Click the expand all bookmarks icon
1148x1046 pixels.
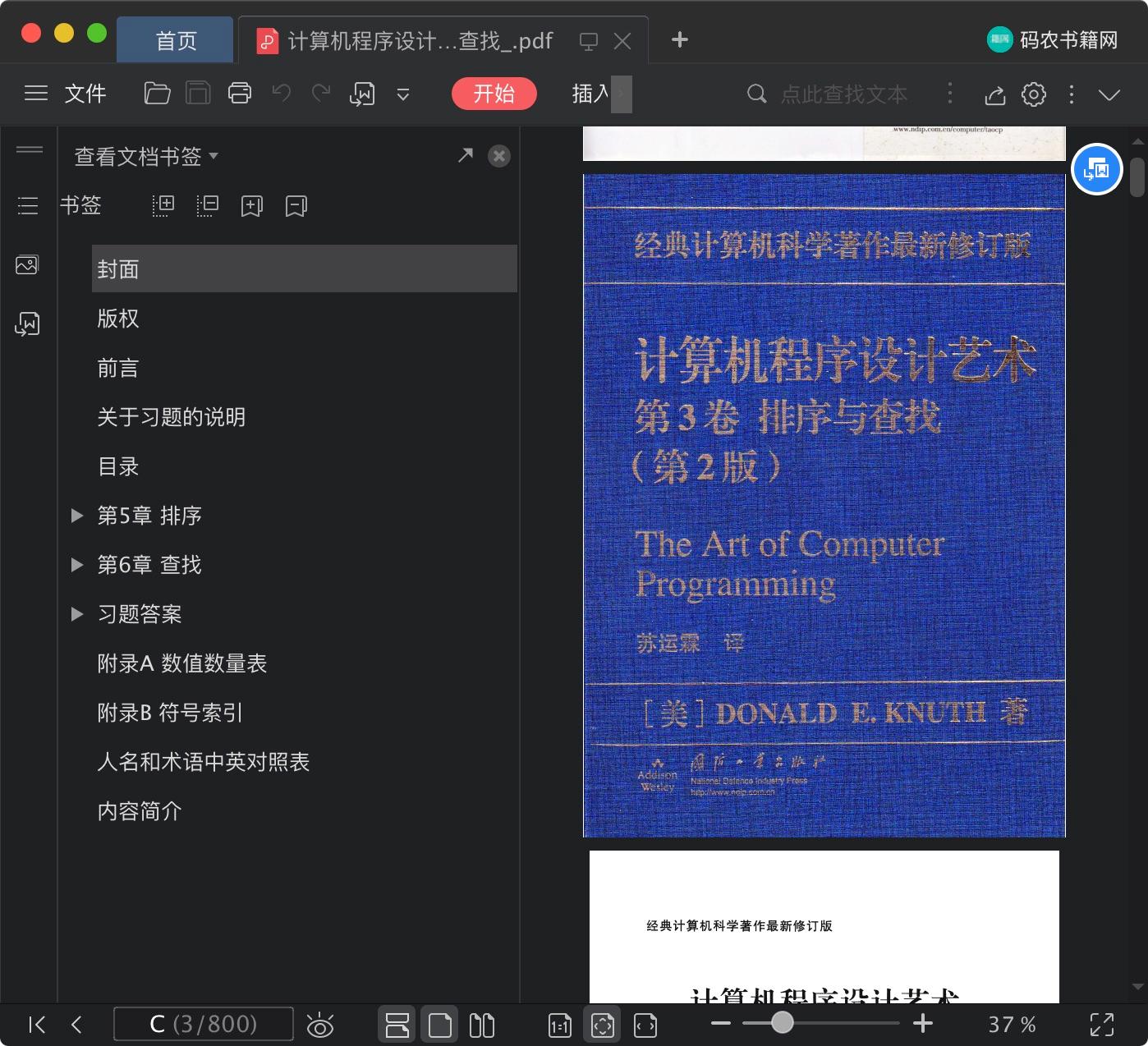pos(163,205)
